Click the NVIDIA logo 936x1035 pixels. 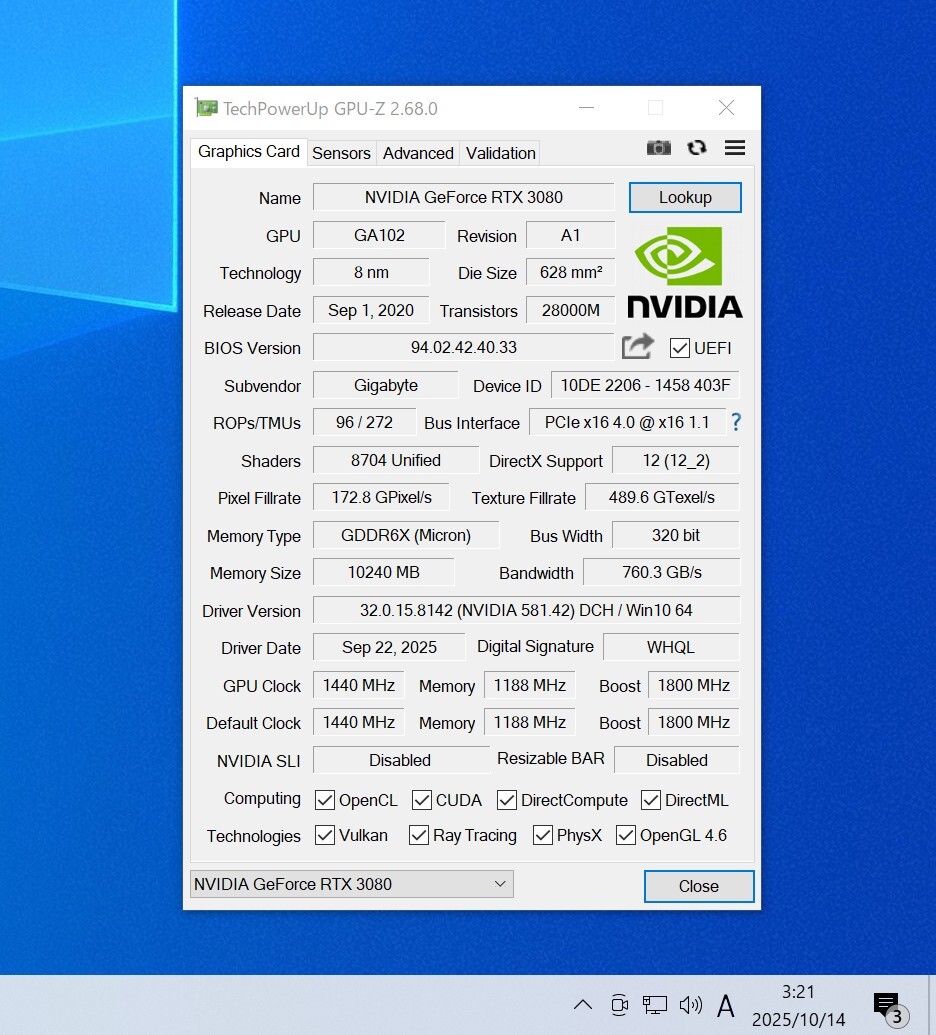coord(685,272)
